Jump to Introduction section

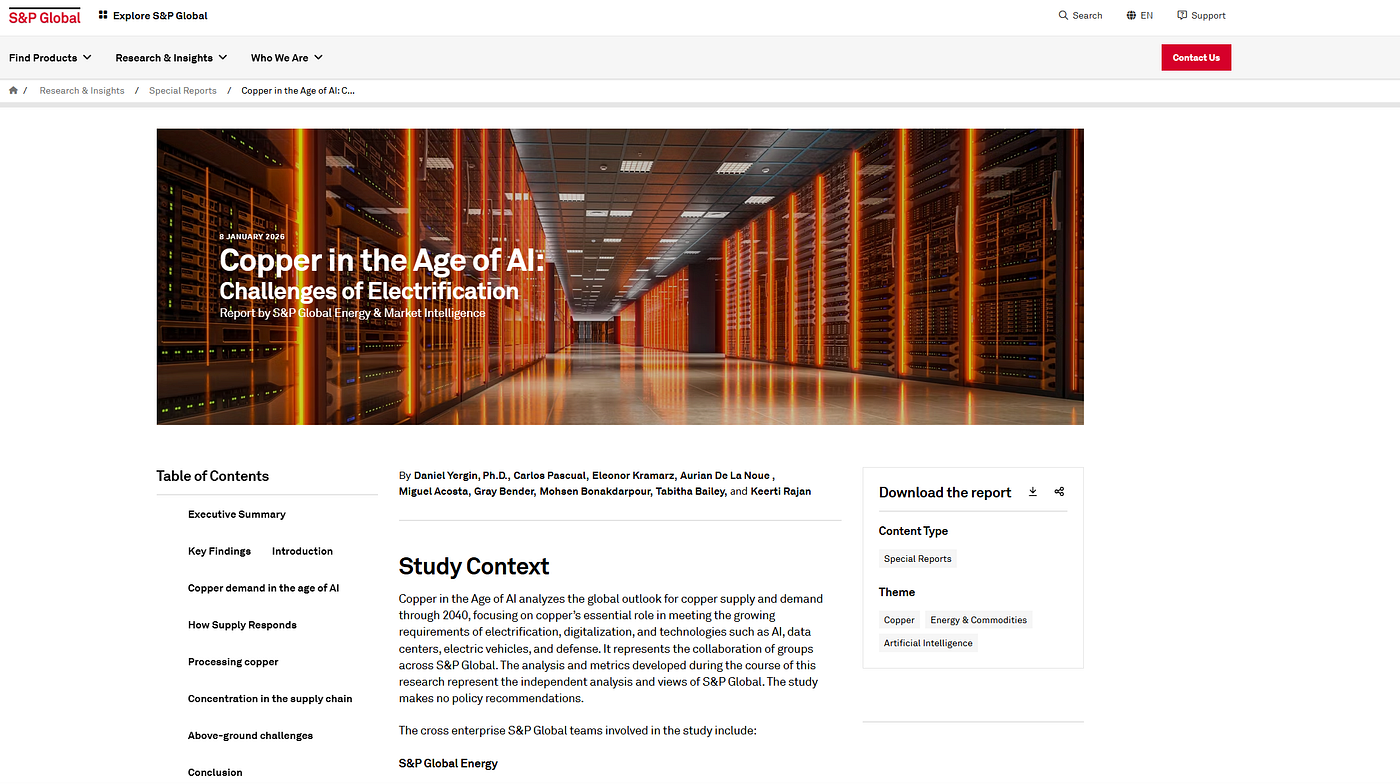[x=302, y=552]
